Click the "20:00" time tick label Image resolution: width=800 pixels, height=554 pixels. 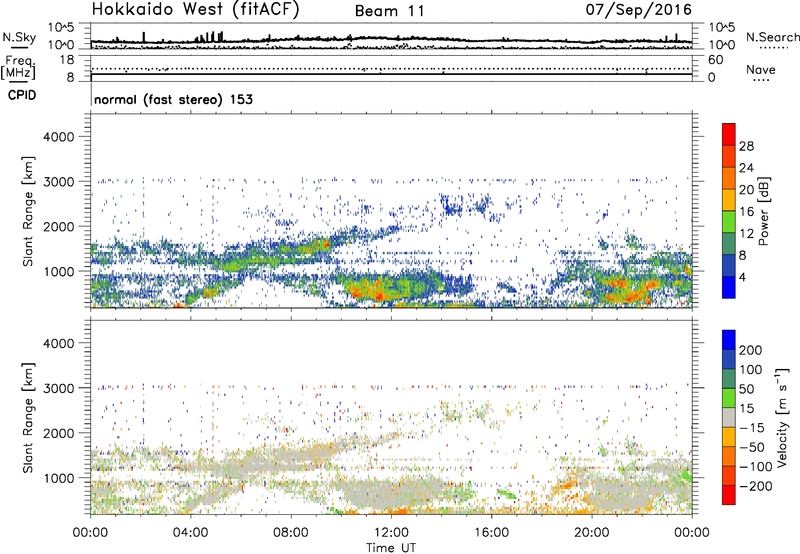(592, 533)
